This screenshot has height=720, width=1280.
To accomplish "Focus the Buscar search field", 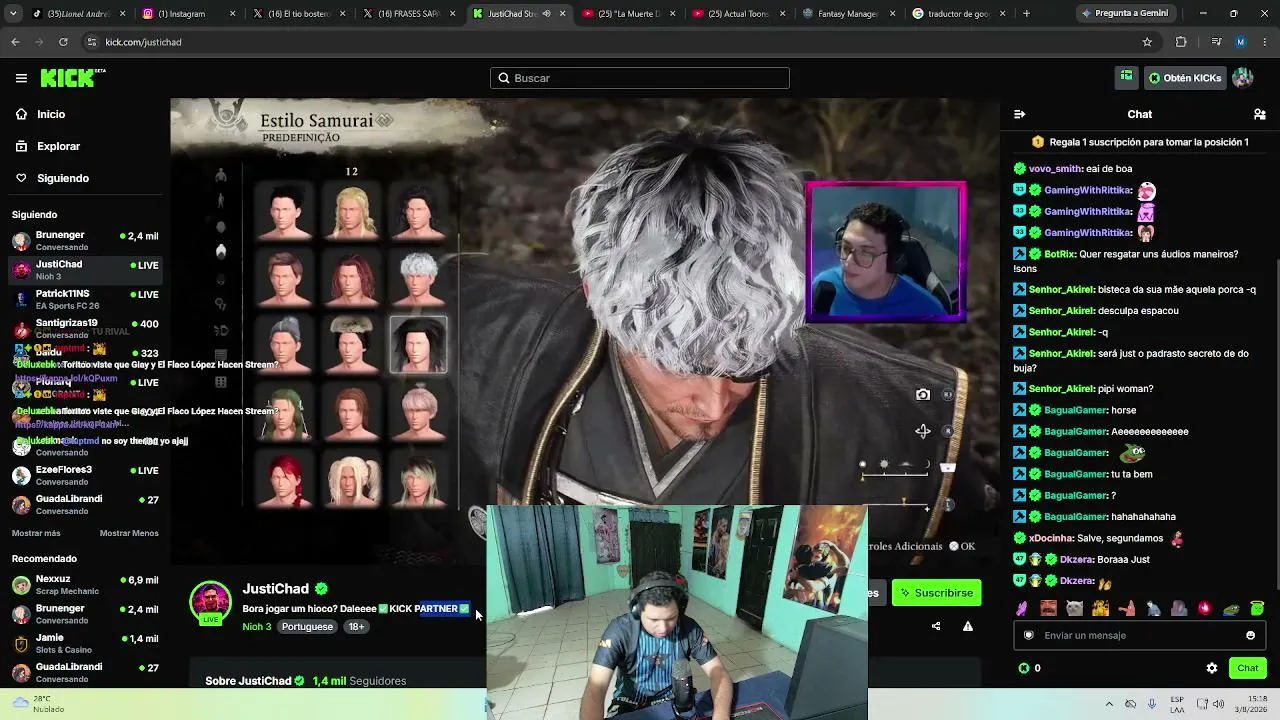I will (640, 78).
